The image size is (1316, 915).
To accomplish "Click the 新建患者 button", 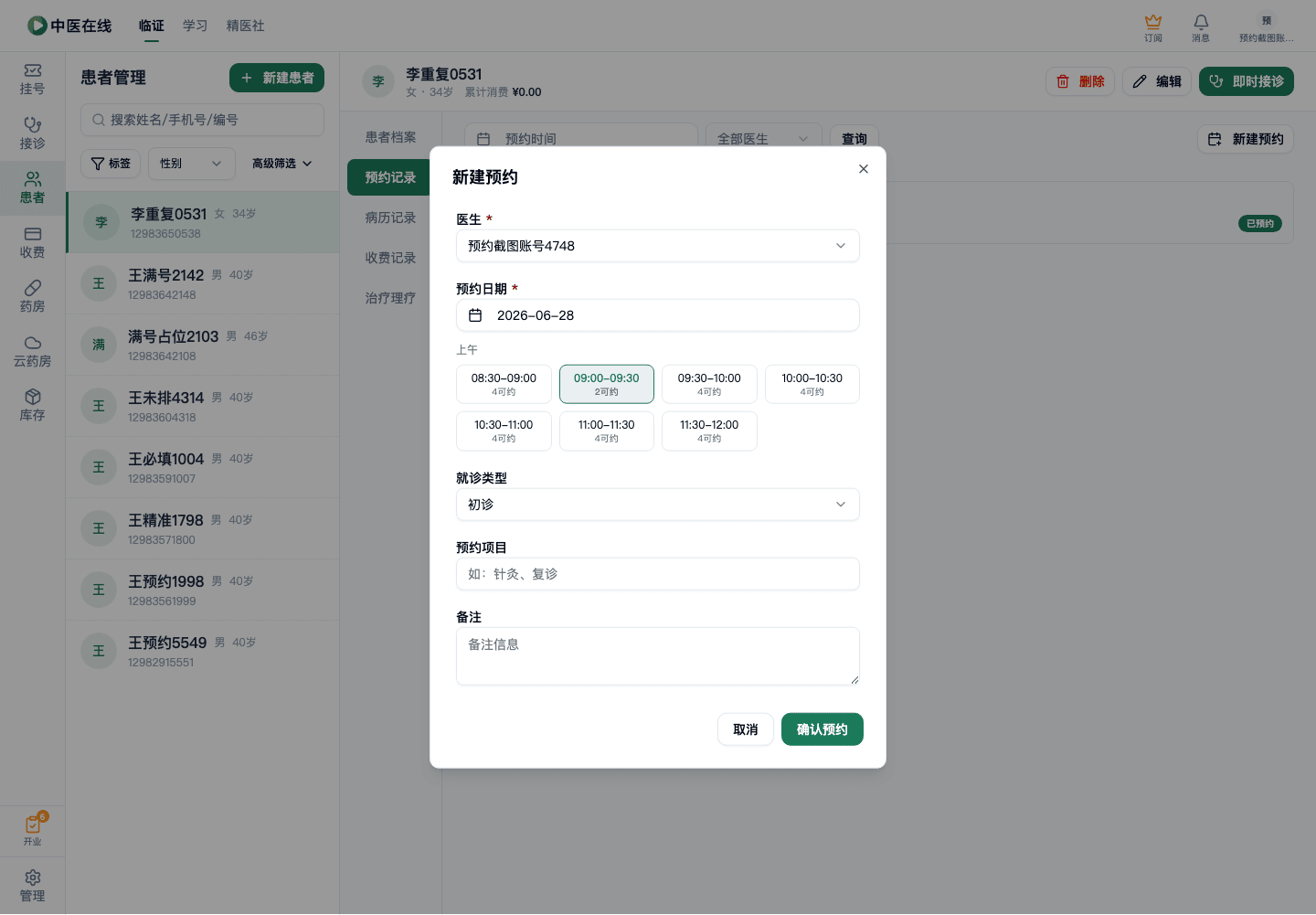I will 277,79.
